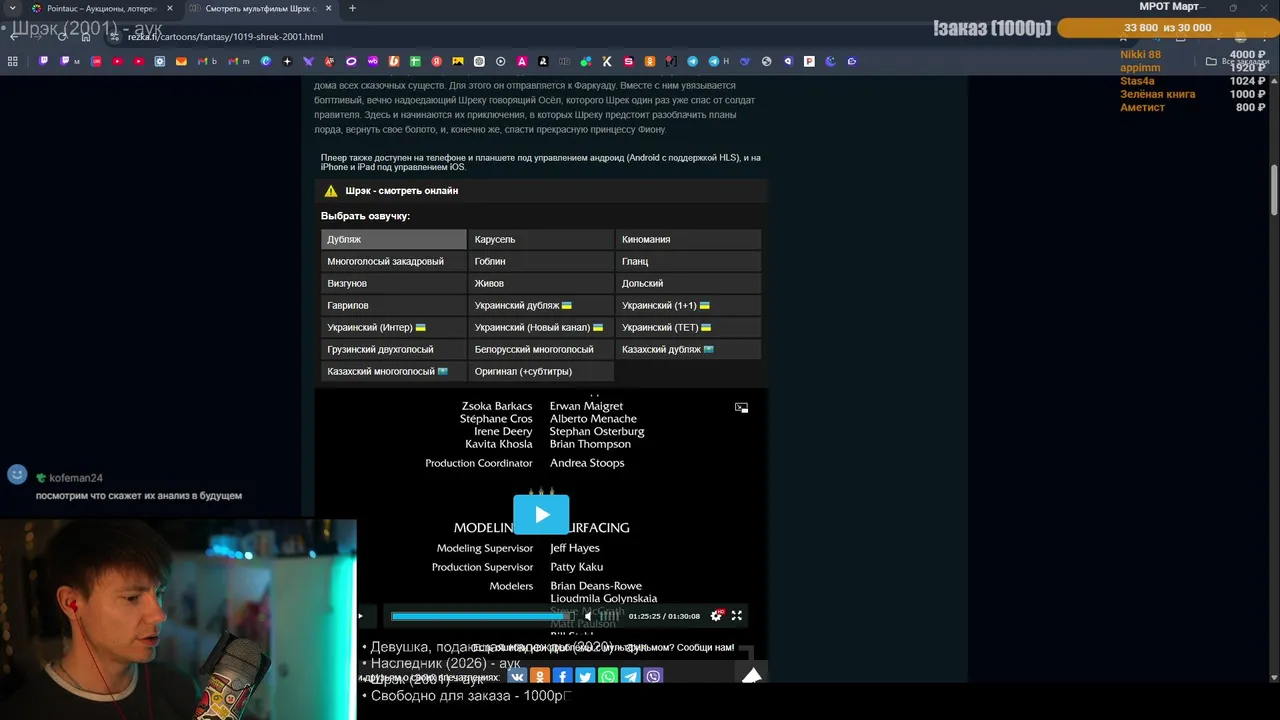Viewport: 1280px width, 720px height.
Task: Select the Киномания voice-over option
Action: click(x=688, y=240)
